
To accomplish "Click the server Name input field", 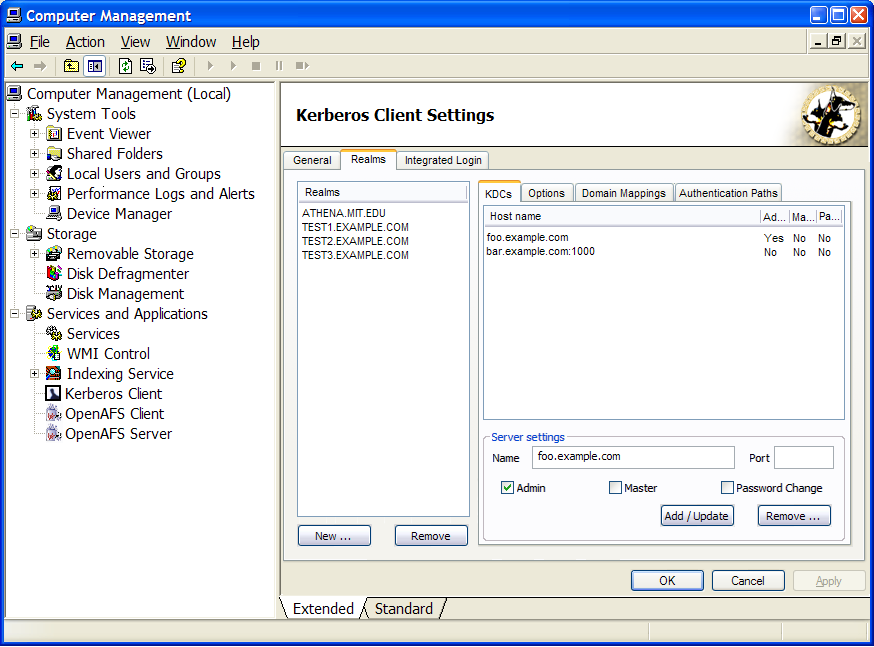I will [x=633, y=458].
